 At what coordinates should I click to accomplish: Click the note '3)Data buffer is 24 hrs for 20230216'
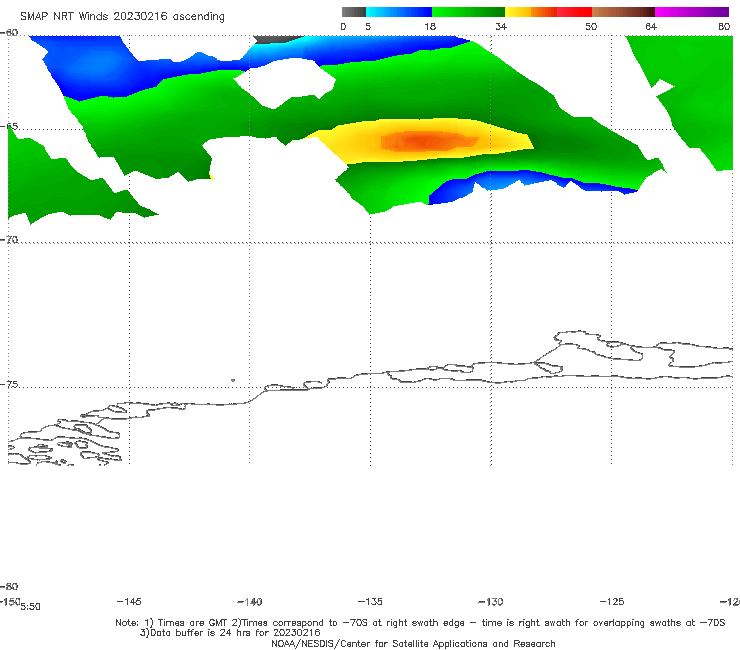click(x=230, y=633)
